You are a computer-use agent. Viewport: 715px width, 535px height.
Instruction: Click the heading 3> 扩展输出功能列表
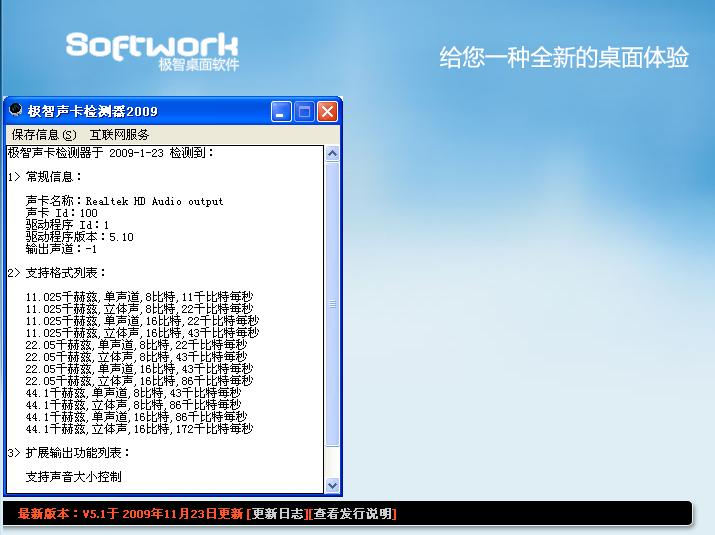coord(69,453)
